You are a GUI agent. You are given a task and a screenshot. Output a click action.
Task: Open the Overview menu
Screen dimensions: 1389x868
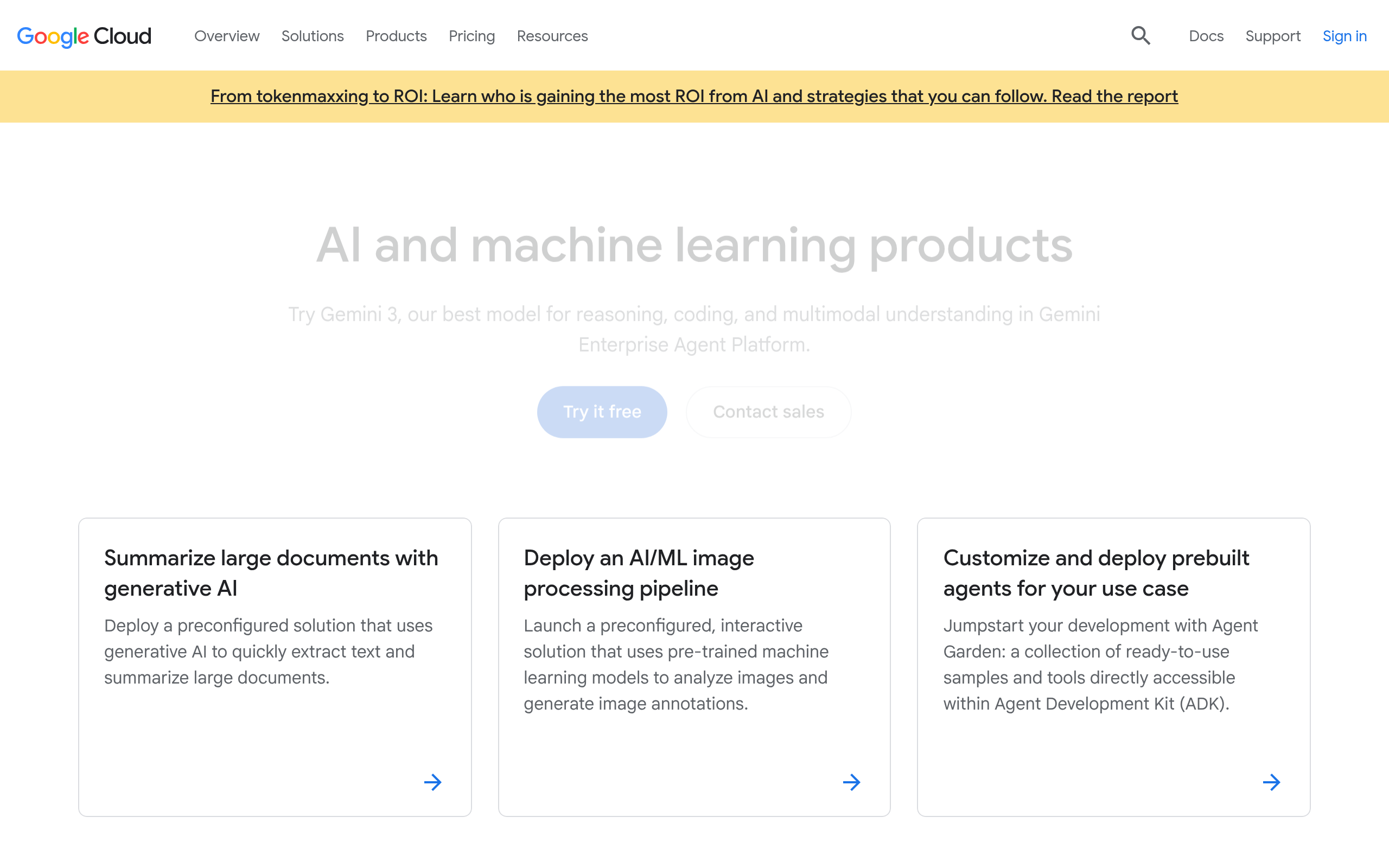point(227,36)
